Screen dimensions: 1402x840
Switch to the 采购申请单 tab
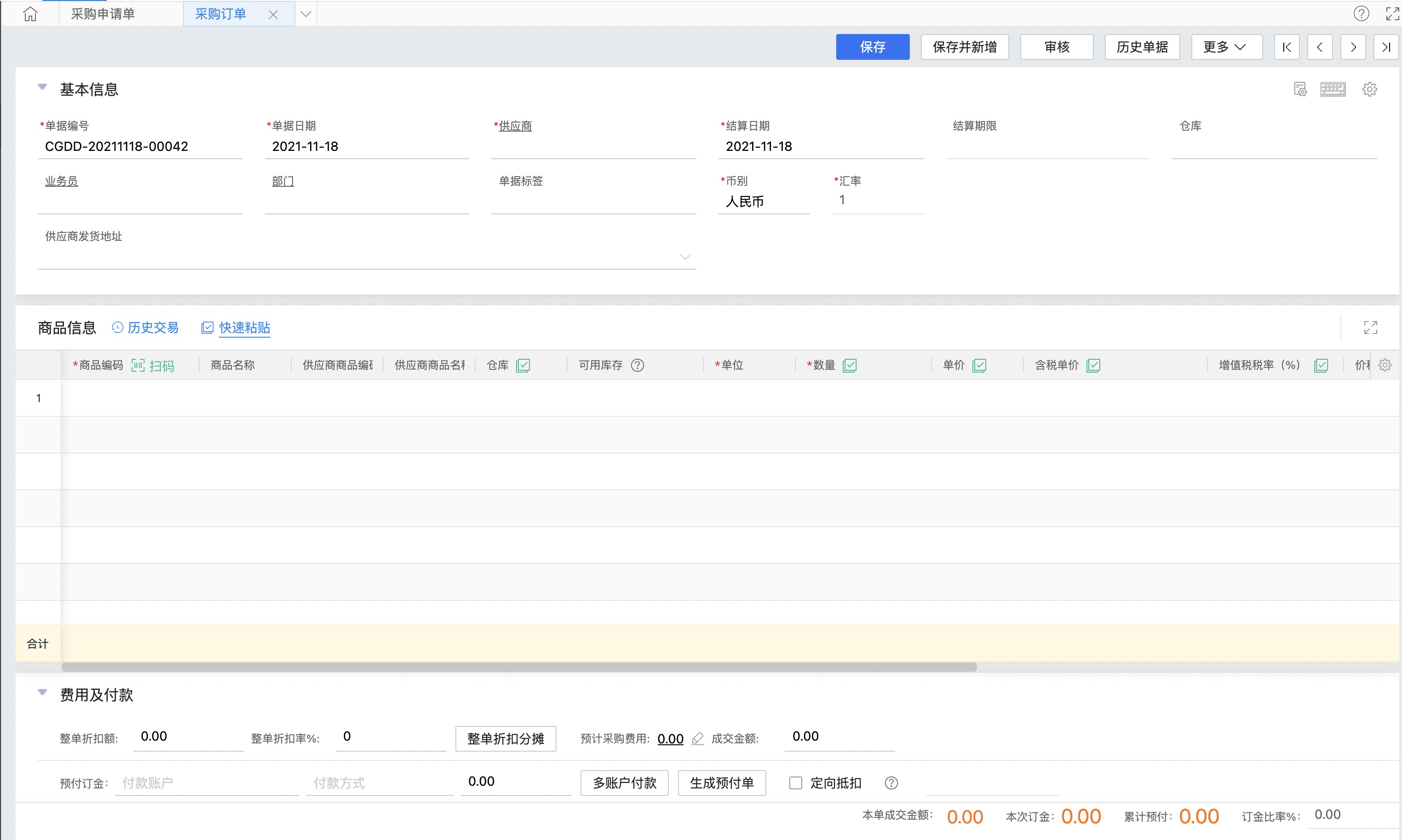(103, 14)
